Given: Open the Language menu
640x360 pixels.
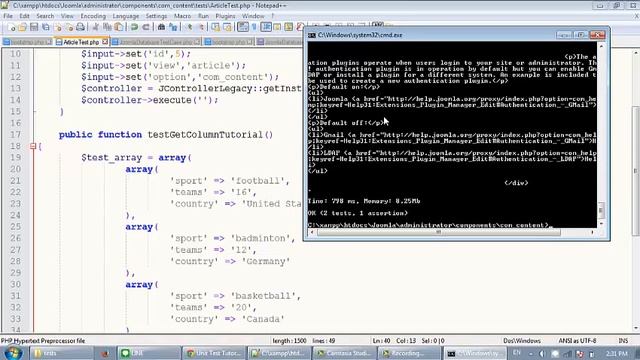Looking at the screenshot, I should 125,16.
